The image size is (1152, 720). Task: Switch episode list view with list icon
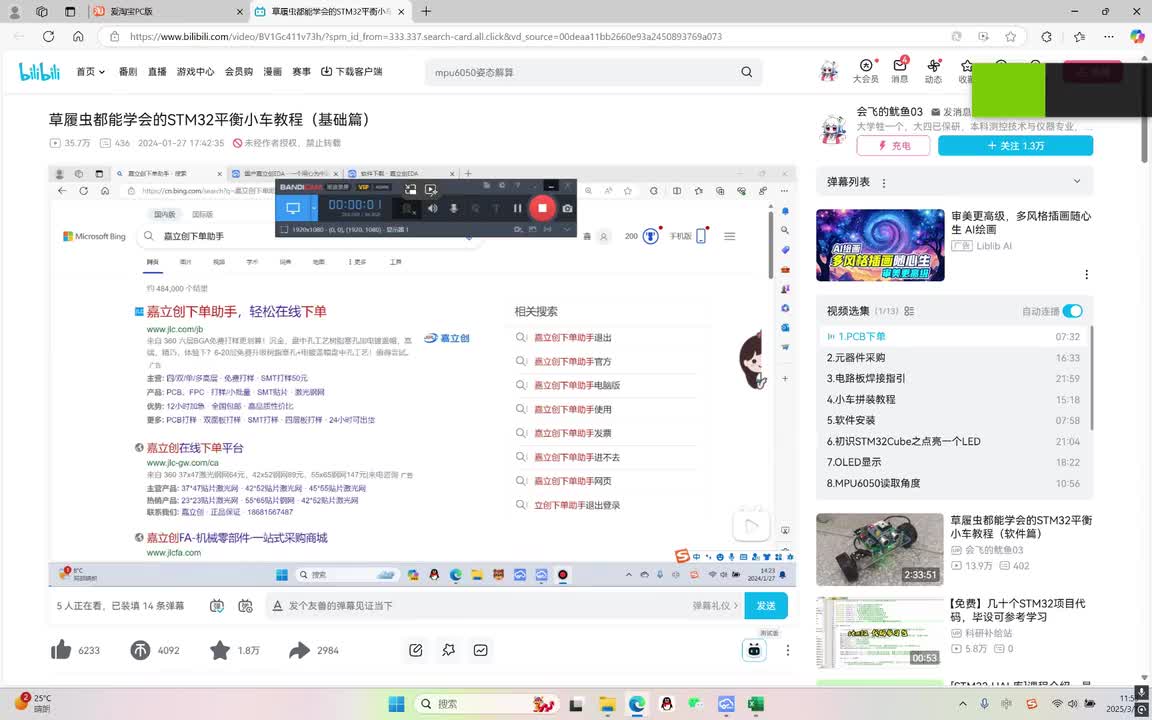[909, 312]
